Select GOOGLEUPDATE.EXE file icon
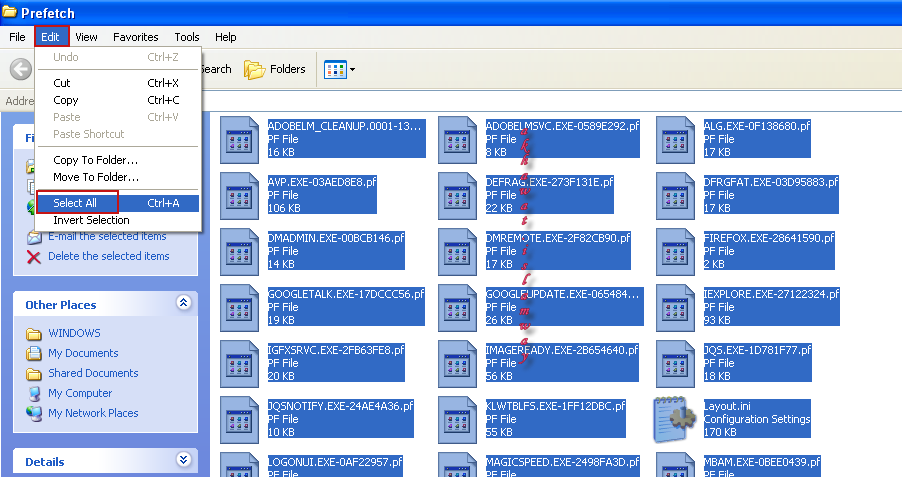This screenshot has height=477, width=902. 457,308
